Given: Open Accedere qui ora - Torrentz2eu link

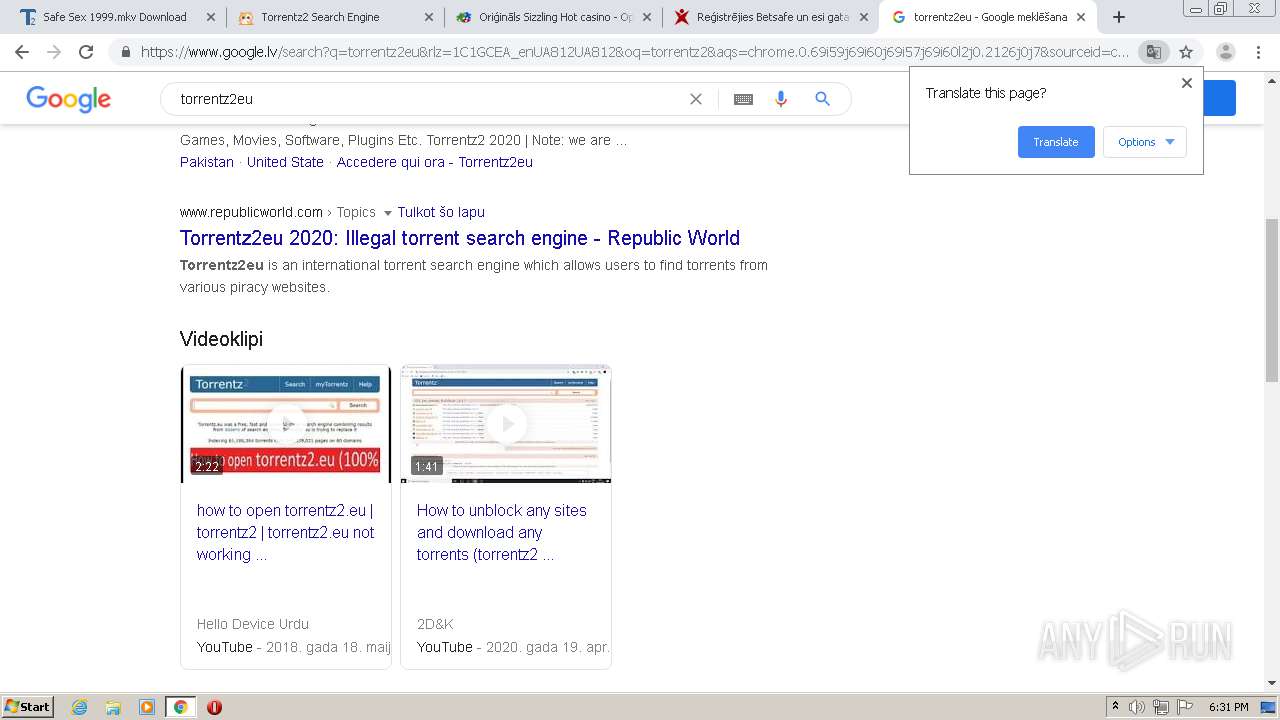Looking at the screenshot, I should [x=434, y=162].
